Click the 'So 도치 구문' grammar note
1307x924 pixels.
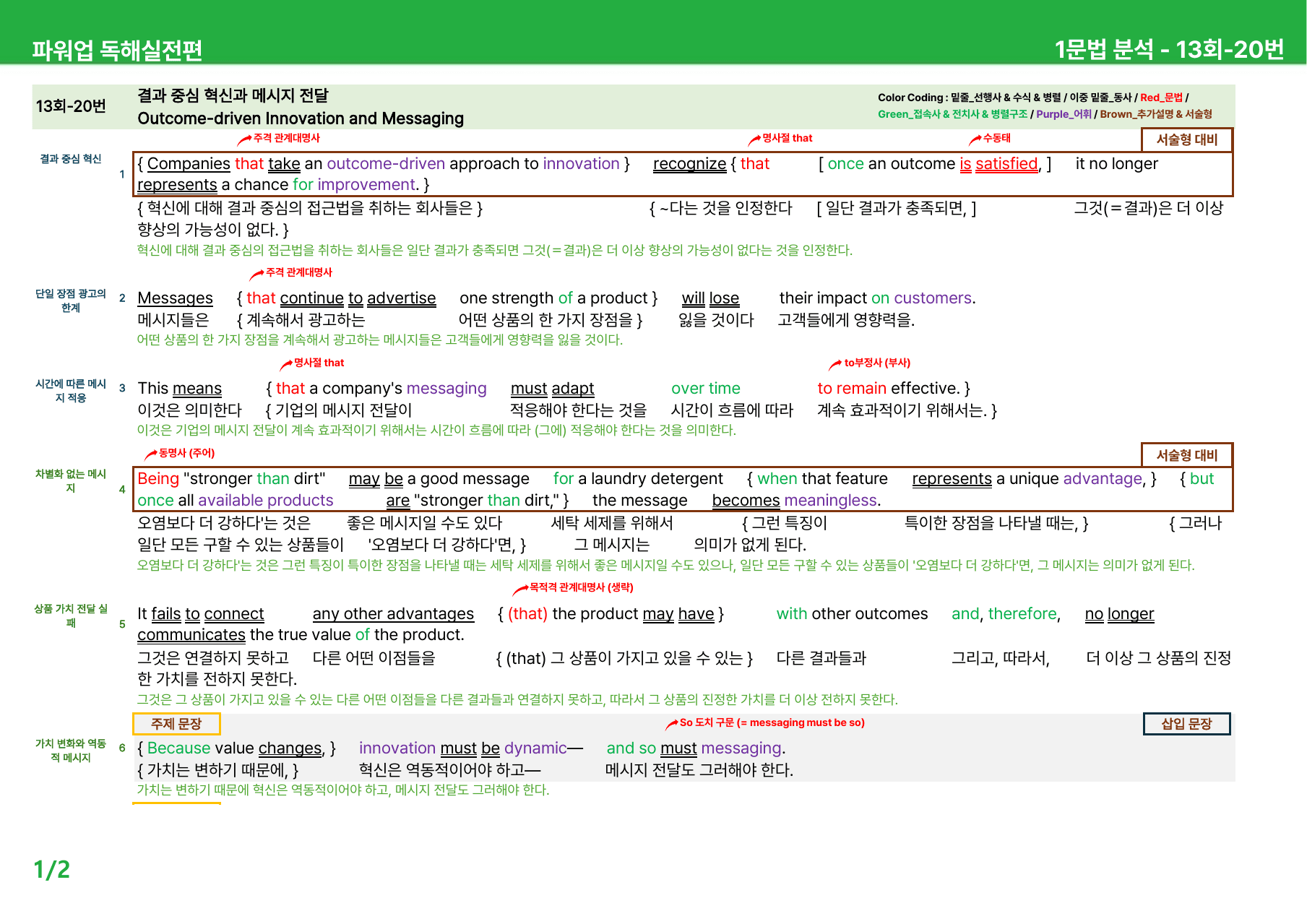[772, 722]
